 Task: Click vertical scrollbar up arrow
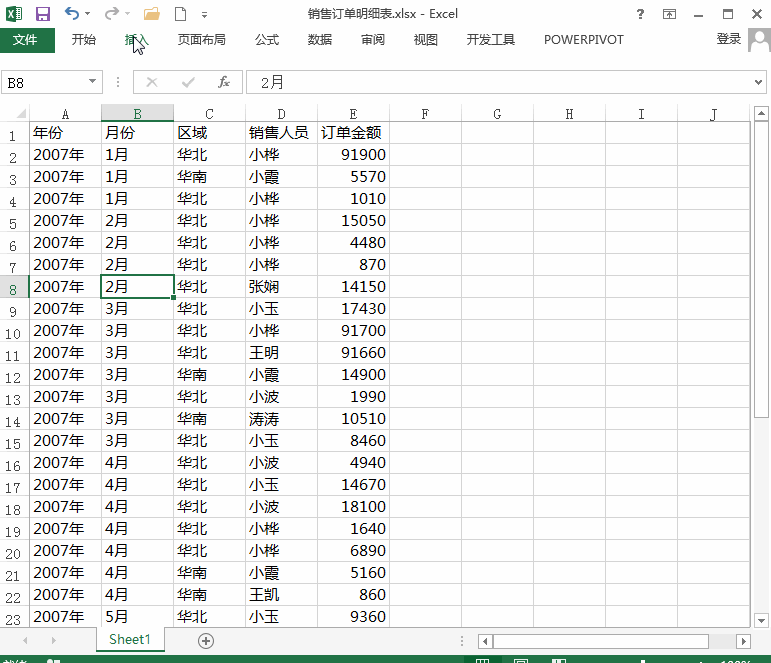coord(761,114)
